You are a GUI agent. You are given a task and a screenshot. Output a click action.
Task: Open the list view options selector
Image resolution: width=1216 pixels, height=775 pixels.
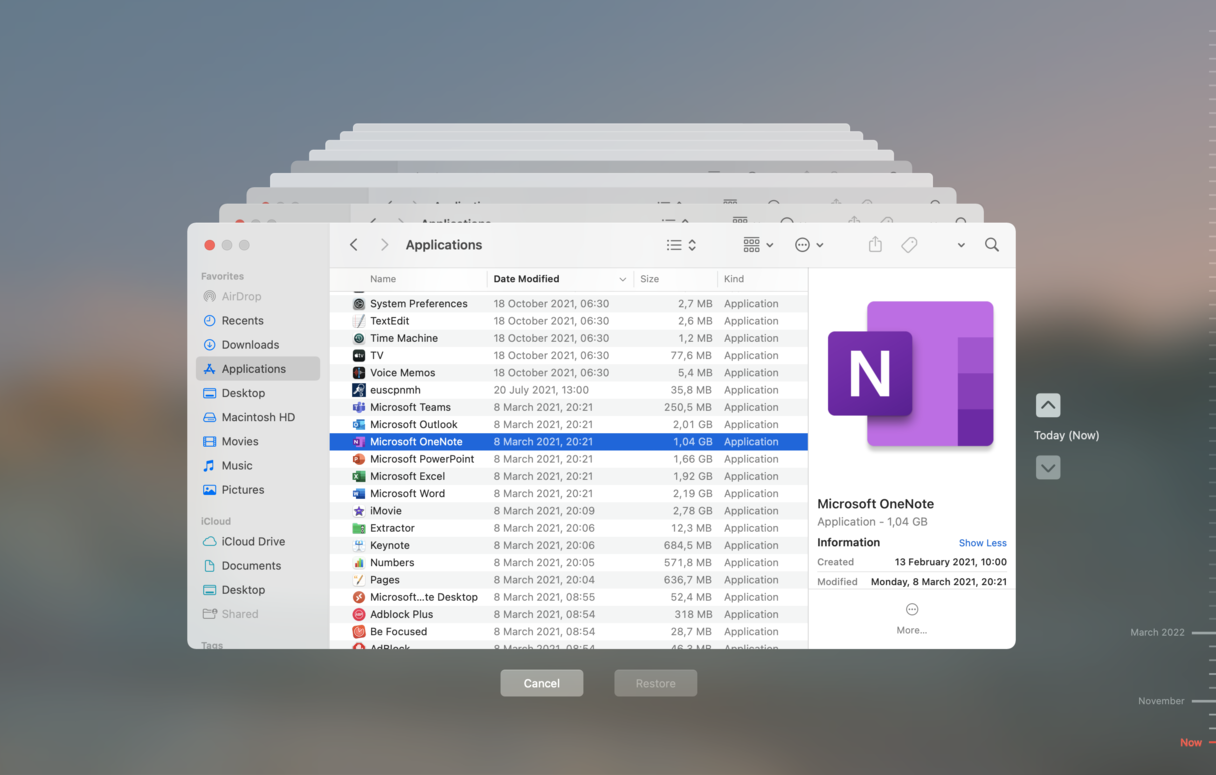coord(681,245)
